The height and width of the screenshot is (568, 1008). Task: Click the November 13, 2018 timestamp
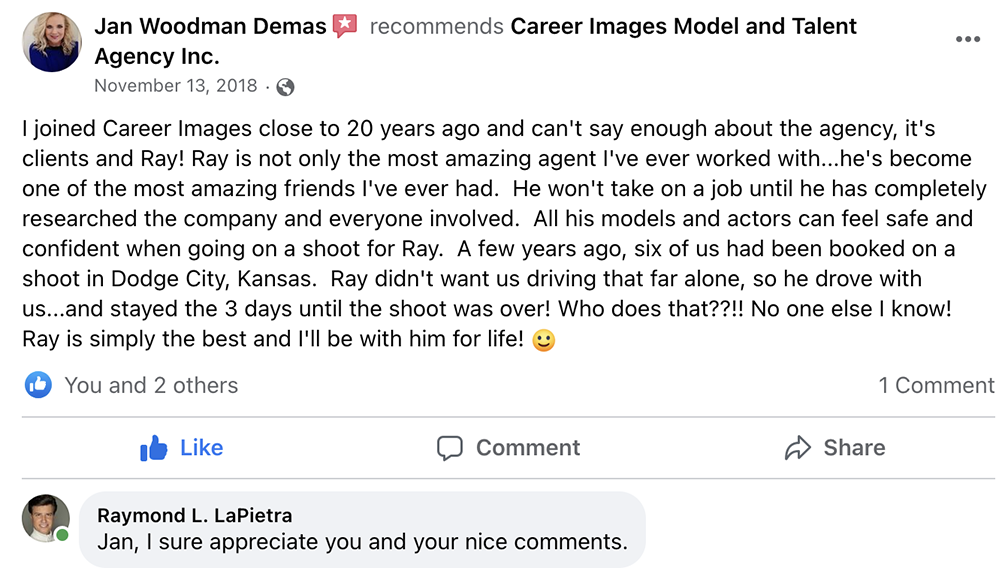pos(176,86)
